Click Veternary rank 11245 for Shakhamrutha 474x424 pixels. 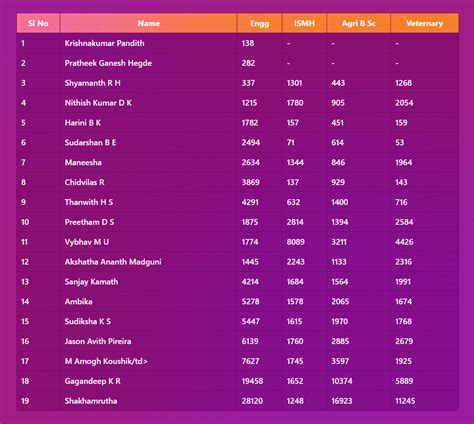(x=405, y=401)
